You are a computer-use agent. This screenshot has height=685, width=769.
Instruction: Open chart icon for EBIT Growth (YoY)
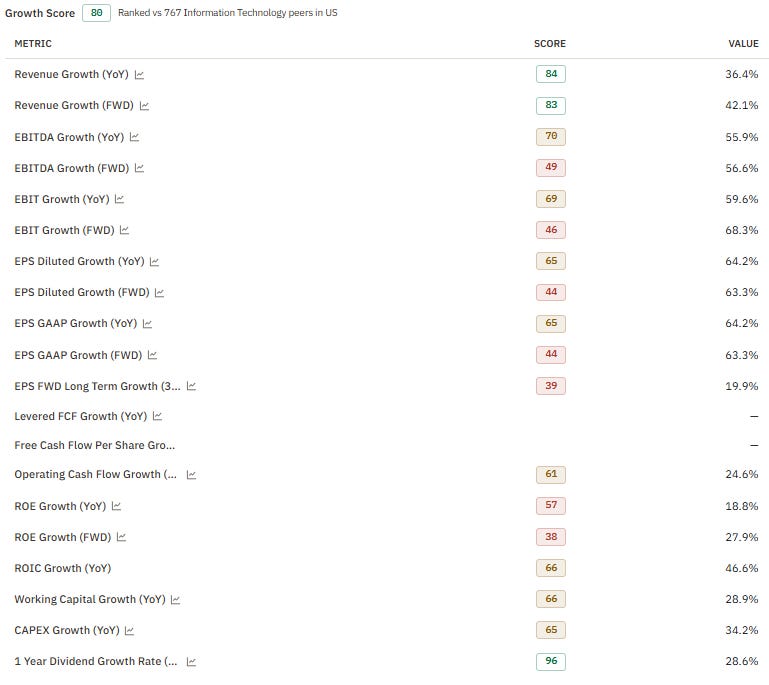119,199
